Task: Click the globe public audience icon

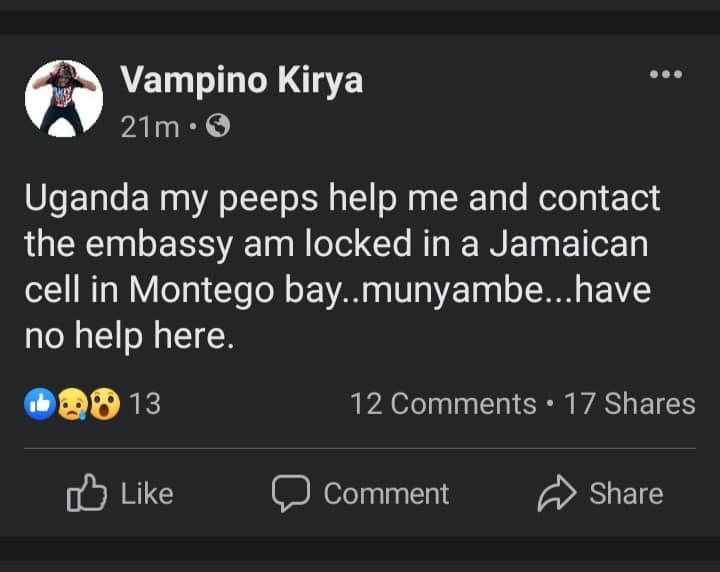Action: click(217, 126)
